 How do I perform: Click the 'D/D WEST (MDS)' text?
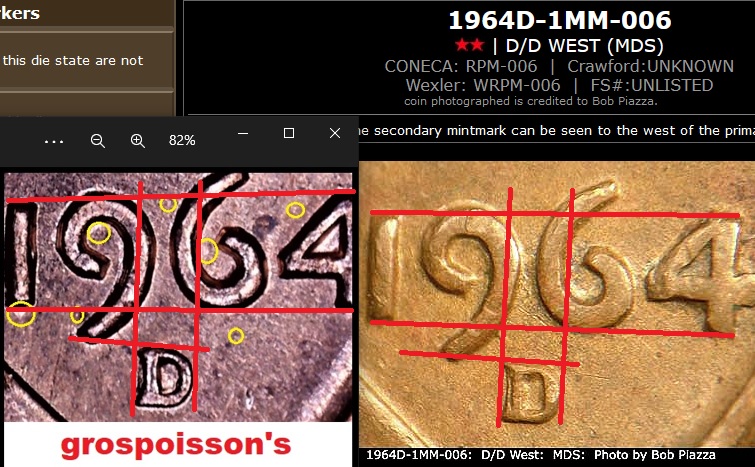(585, 46)
